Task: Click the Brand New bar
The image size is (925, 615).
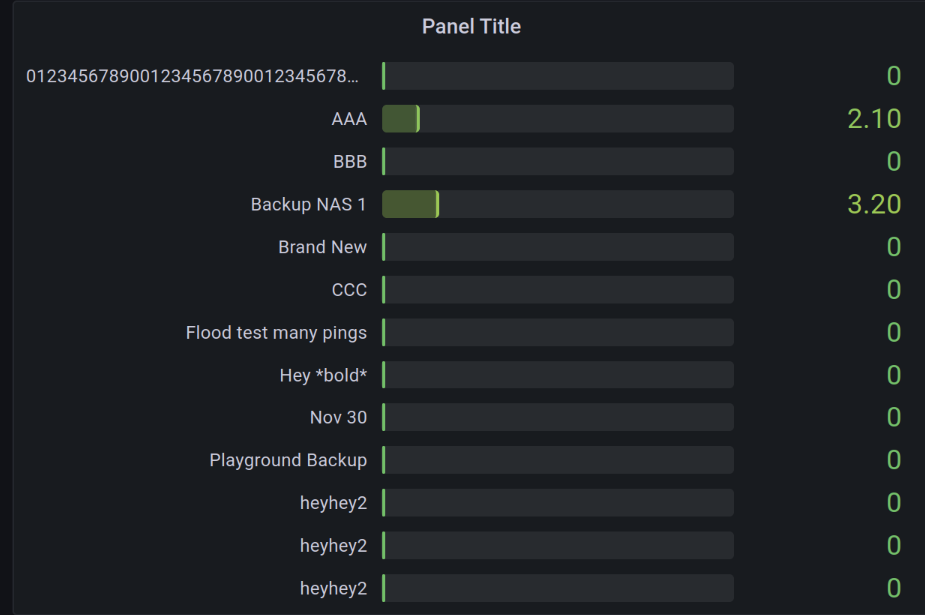Action: (x=558, y=247)
